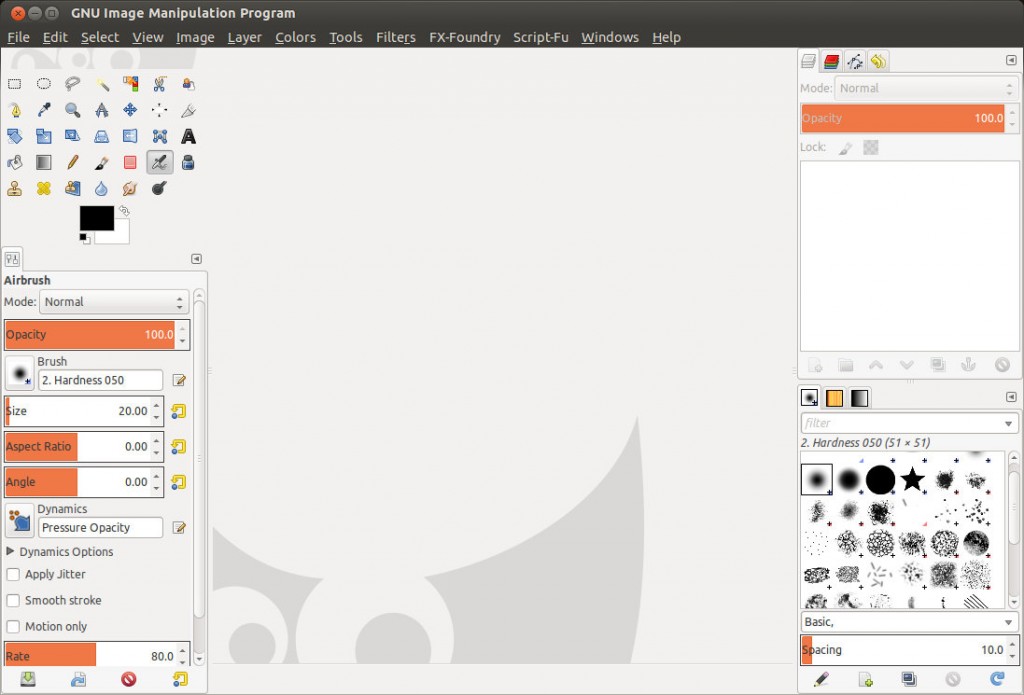This screenshot has height=695, width=1024.
Task: Select the Heal tool
Action: coord(44,188)
